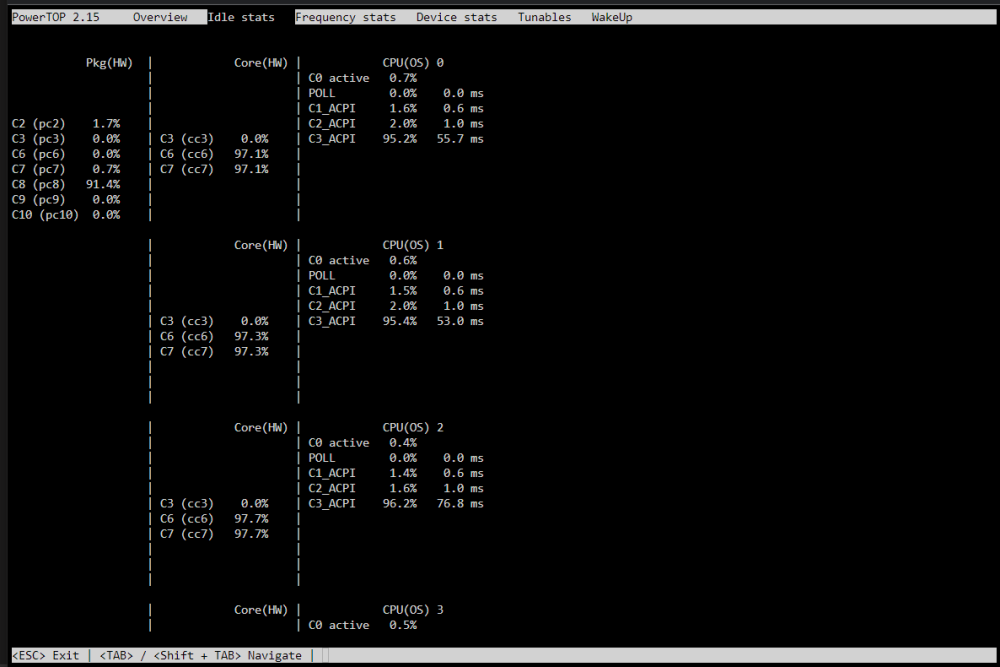Click C0 active 0.7% under CPU 0
This screenshot has width=1000, height=667.
[362, 78]
